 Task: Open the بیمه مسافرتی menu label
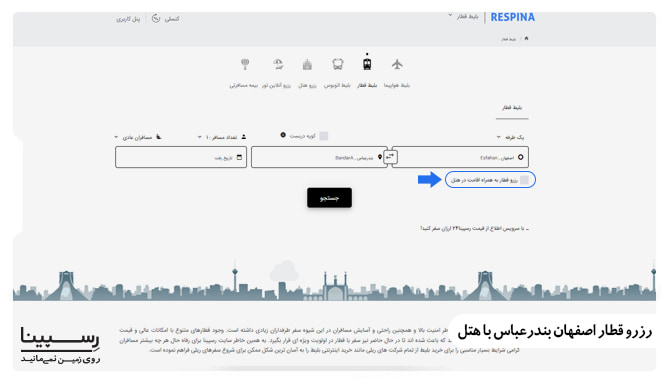coord(244,85)
